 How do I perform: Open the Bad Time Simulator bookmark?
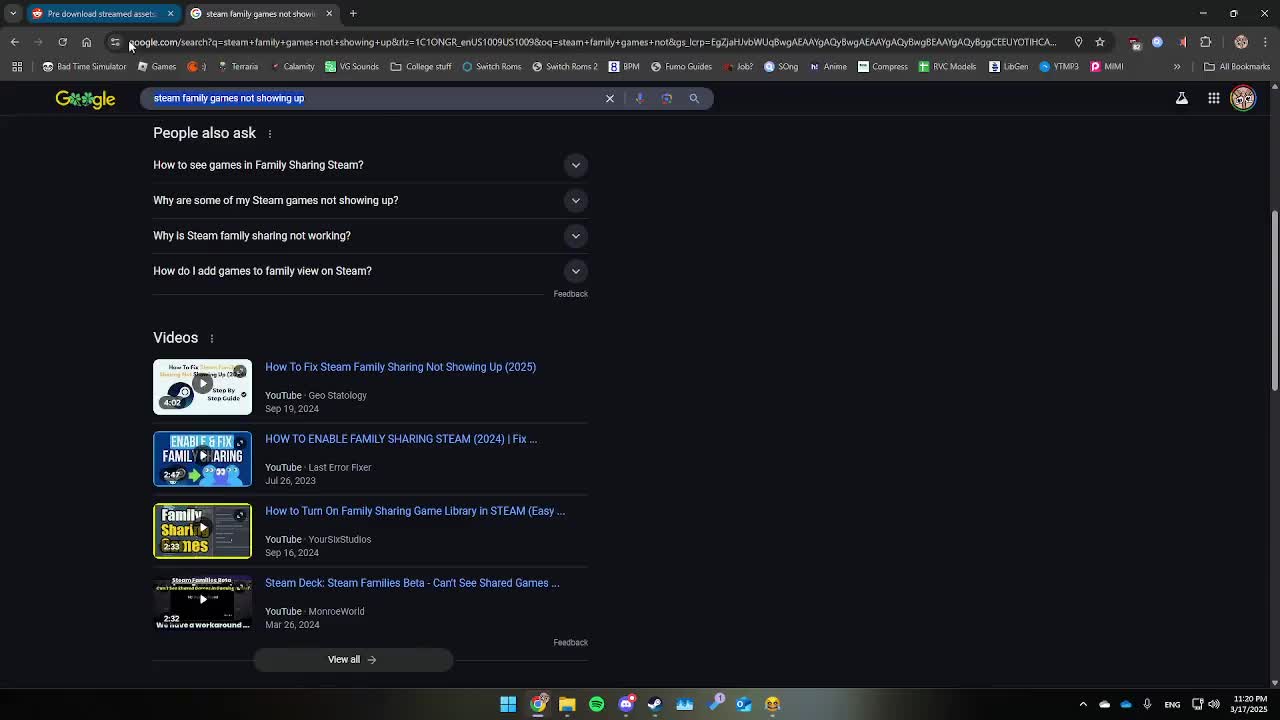pyautogui.click(x=84, y=67)
